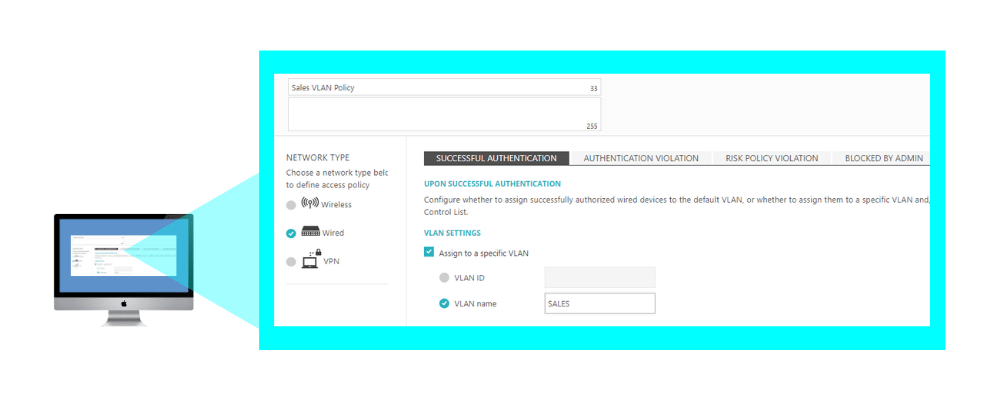Image resolution: width=1000 pixels, height=400 pixels.
Task: Click the NETWORK TYPE heading text
Action: pyautogui.click(x=318, y=158)
